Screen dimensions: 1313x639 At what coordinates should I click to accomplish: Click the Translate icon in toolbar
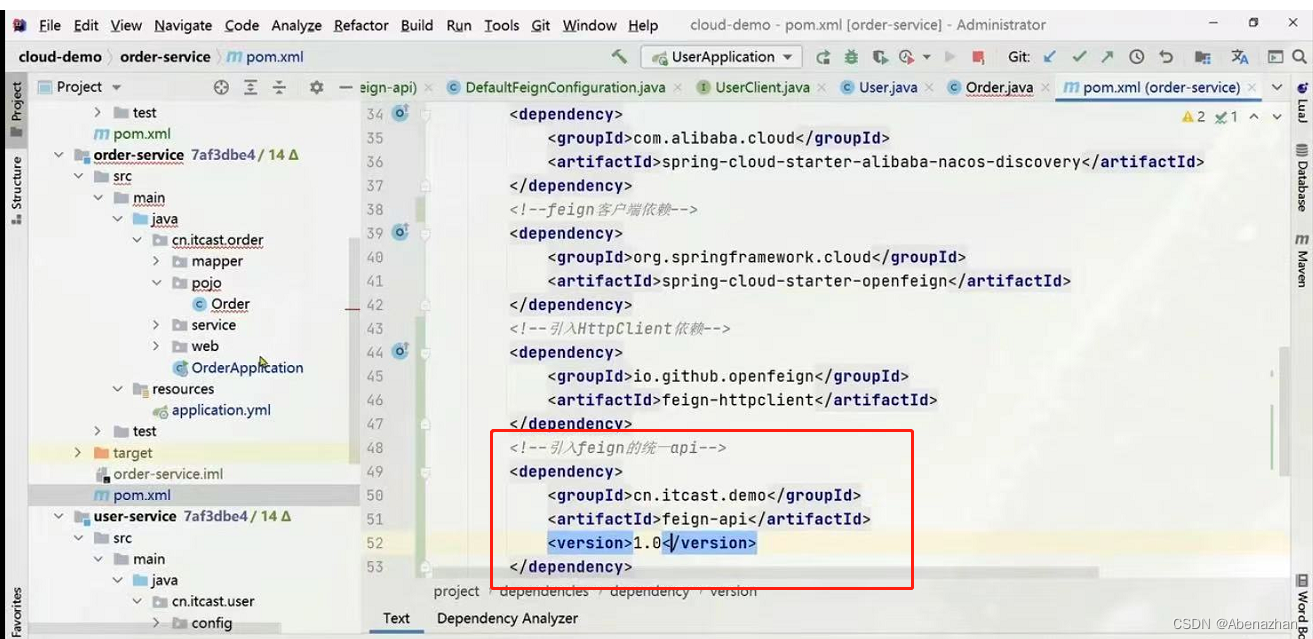[1240, 57]
